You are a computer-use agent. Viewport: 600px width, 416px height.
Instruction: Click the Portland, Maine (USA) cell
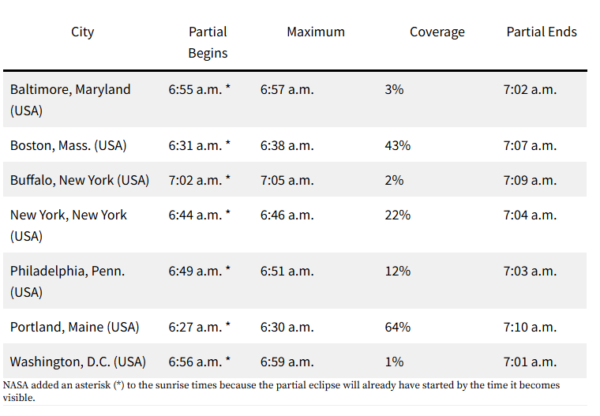pos(75,327)
